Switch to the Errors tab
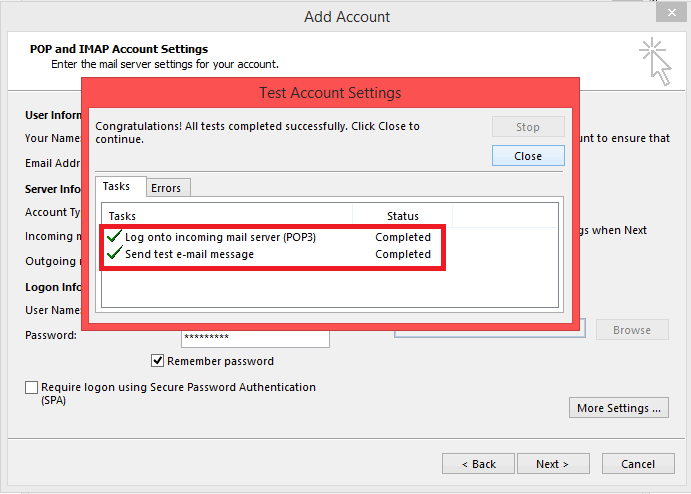Image resolution: width=691 pixels, height=494 pixels. 167,188
